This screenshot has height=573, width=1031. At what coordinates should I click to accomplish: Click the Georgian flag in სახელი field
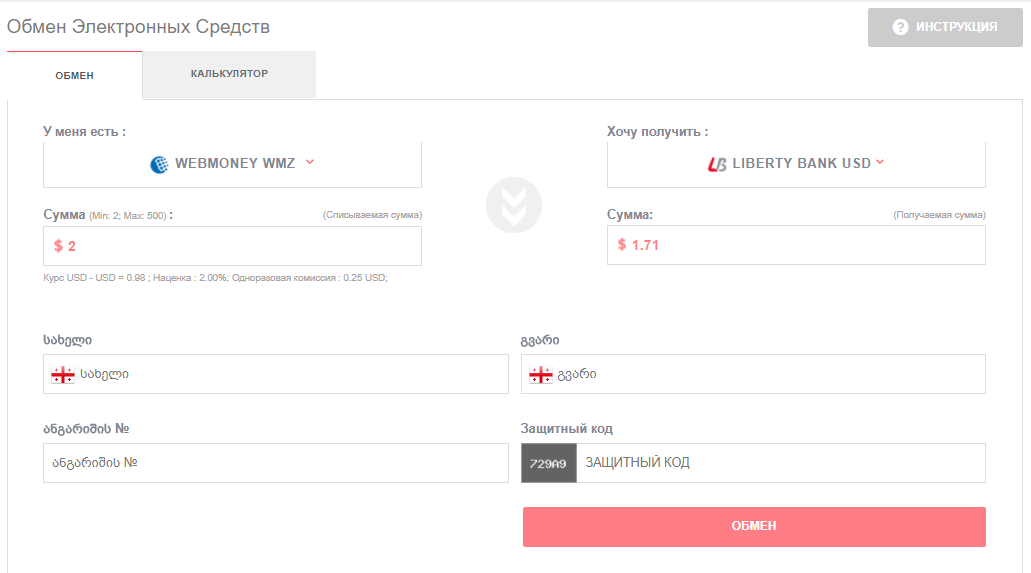pyautogui.click(x=63, y=374)
